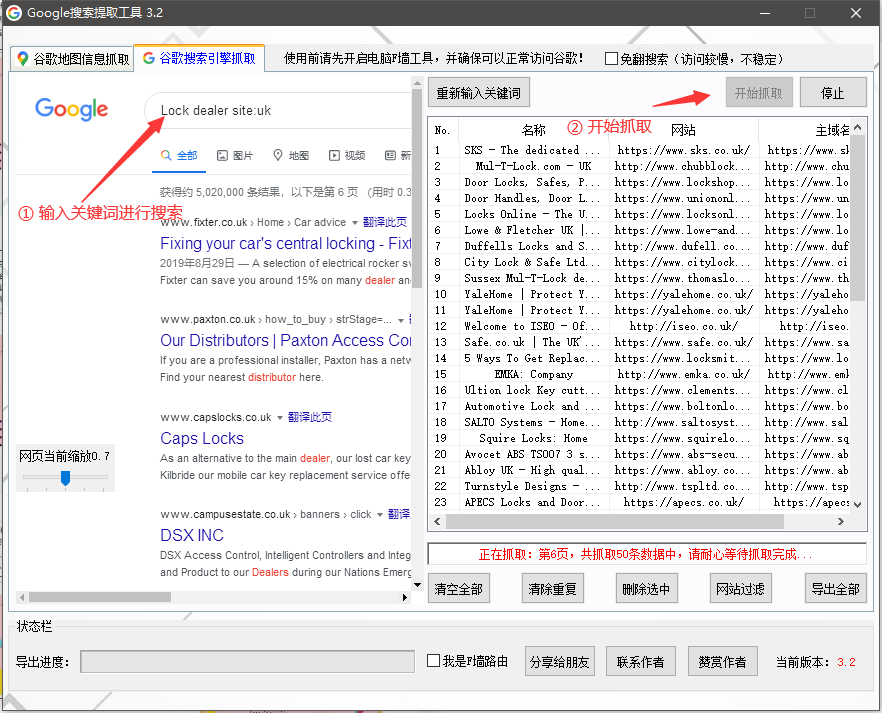Image resolution: width=882 pixels, height=713 pixels.
Task: Click the 开始抓取 button
Action: pos(758,92)
